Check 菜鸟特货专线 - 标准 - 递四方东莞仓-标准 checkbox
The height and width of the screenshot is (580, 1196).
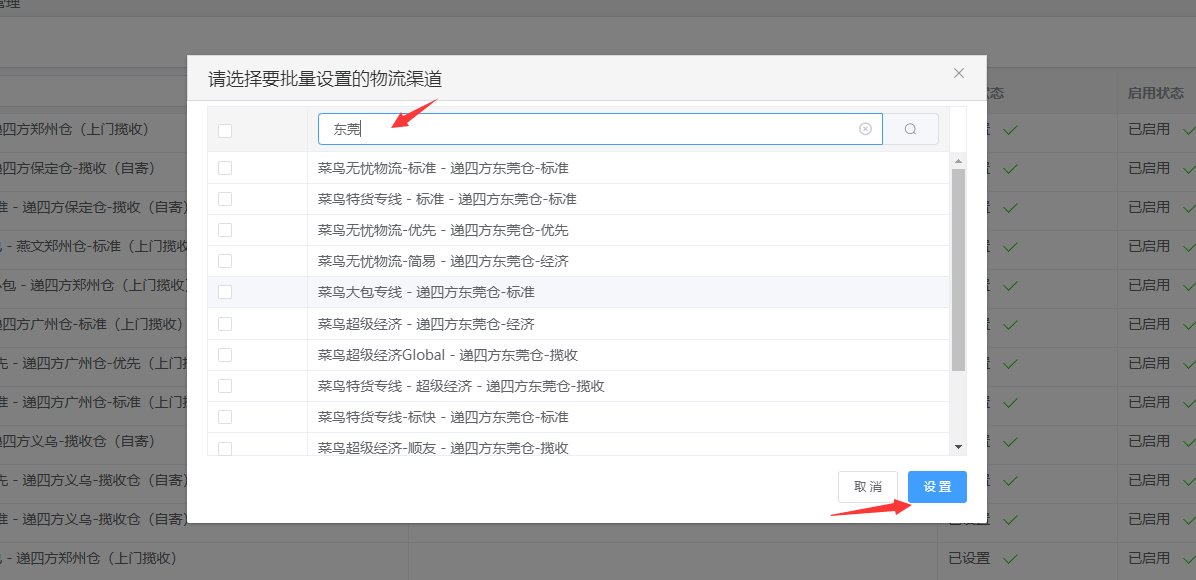click(x=225, y=199)
